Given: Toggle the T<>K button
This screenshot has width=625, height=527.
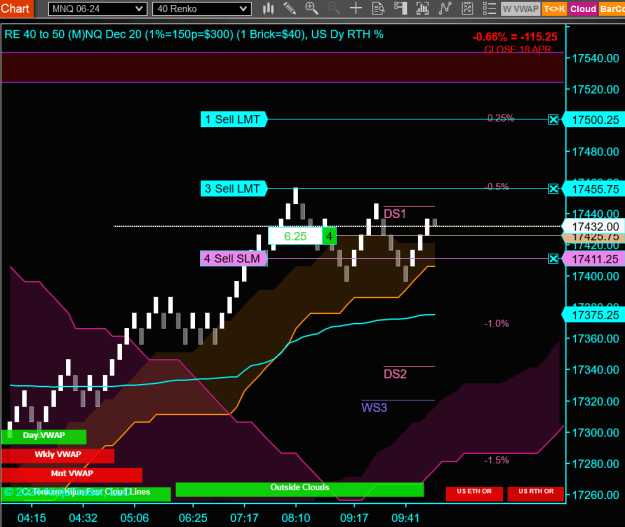Looking at the screenshot, I should (x=554, y=9).
